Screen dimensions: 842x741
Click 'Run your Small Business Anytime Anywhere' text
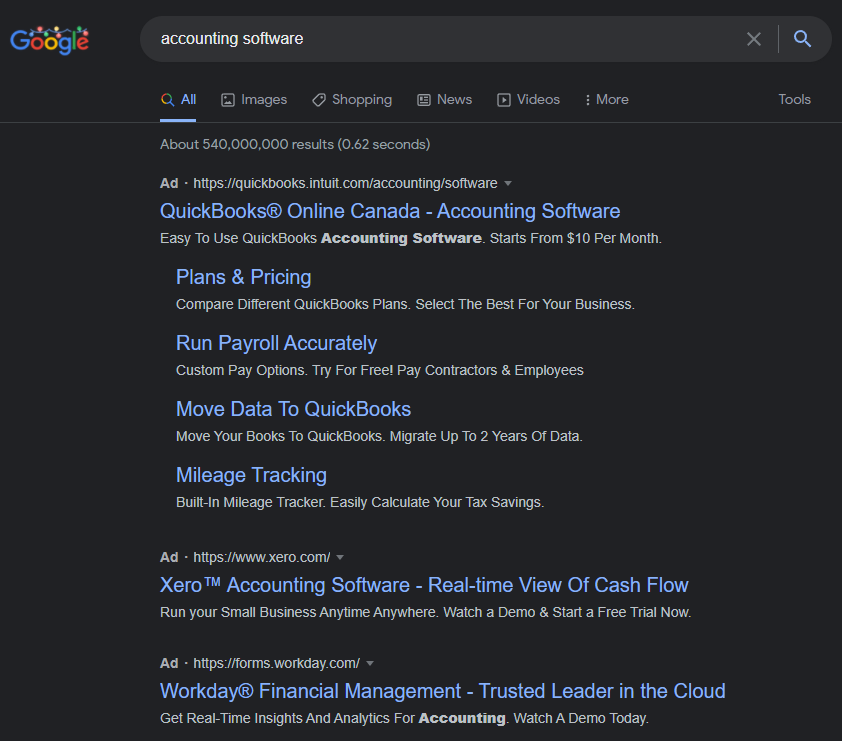click(425, 613)
